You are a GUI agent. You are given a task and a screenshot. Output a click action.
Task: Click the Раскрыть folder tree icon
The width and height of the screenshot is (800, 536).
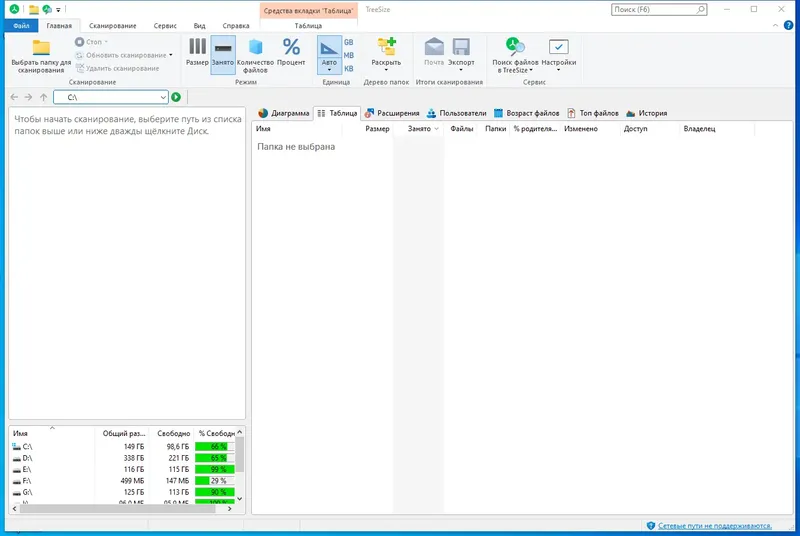(x=386, y=46)
